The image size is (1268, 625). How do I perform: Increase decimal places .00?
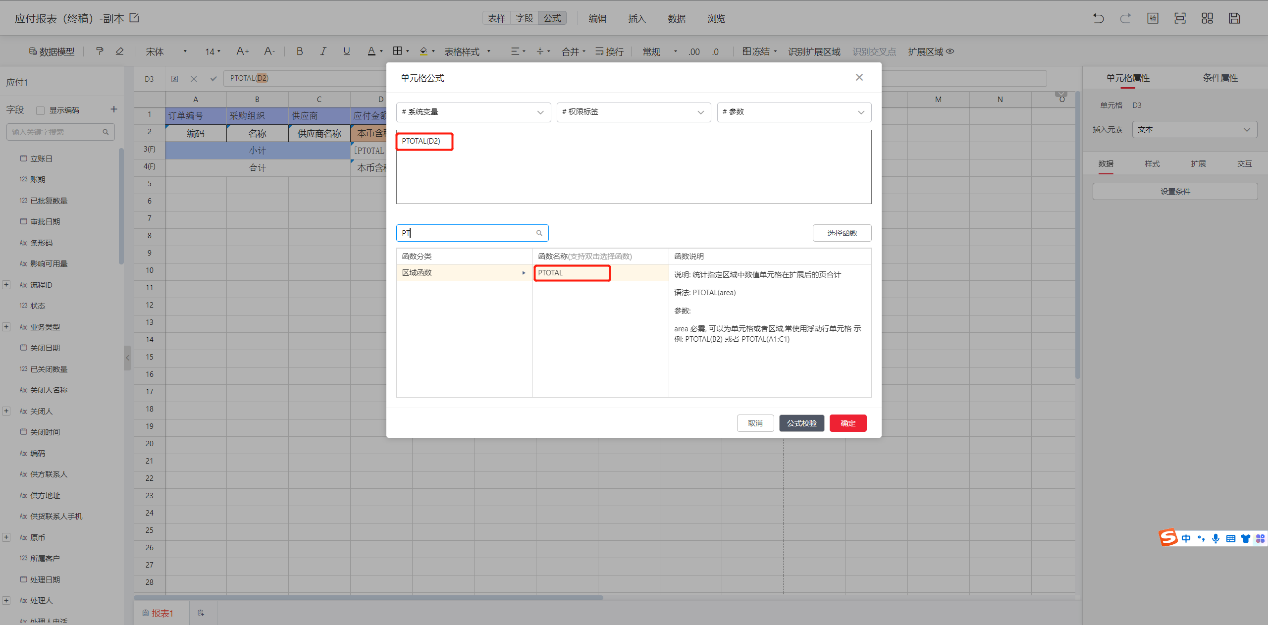click(x=695, y=51)
